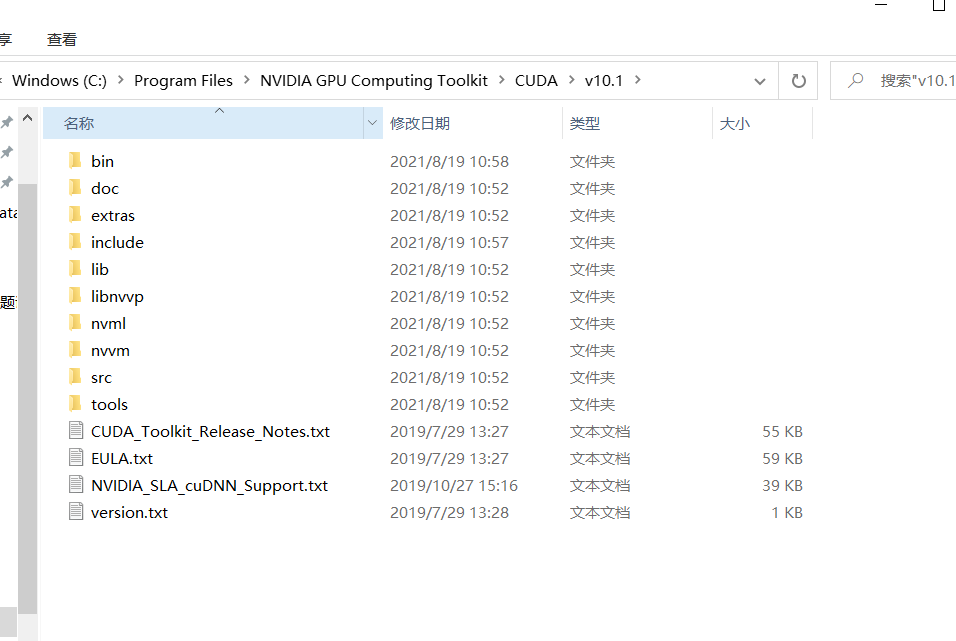
Task: Click the navigation pane scroll-up arrow
Action: pos(27,118)
